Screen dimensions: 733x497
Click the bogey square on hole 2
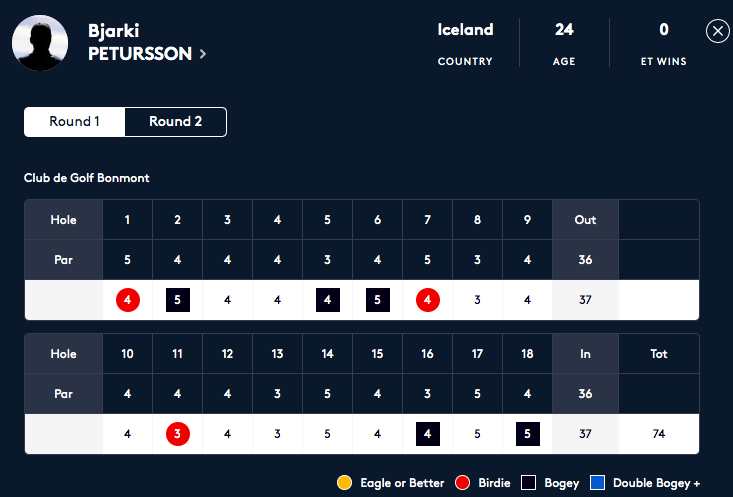pyautogui.click(x=178, y=300)
